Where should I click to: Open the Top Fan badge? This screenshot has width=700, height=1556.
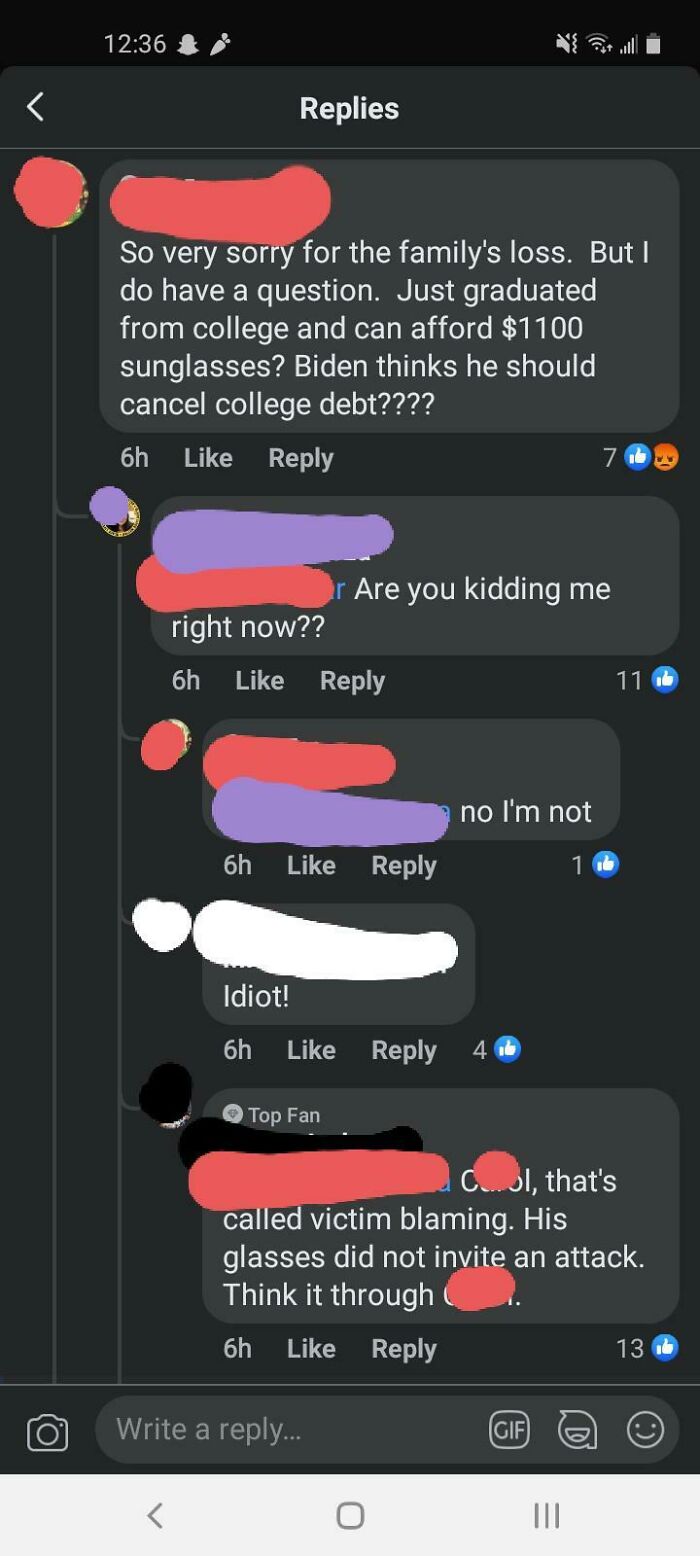pyautogui.click(x=272, y=1114)
